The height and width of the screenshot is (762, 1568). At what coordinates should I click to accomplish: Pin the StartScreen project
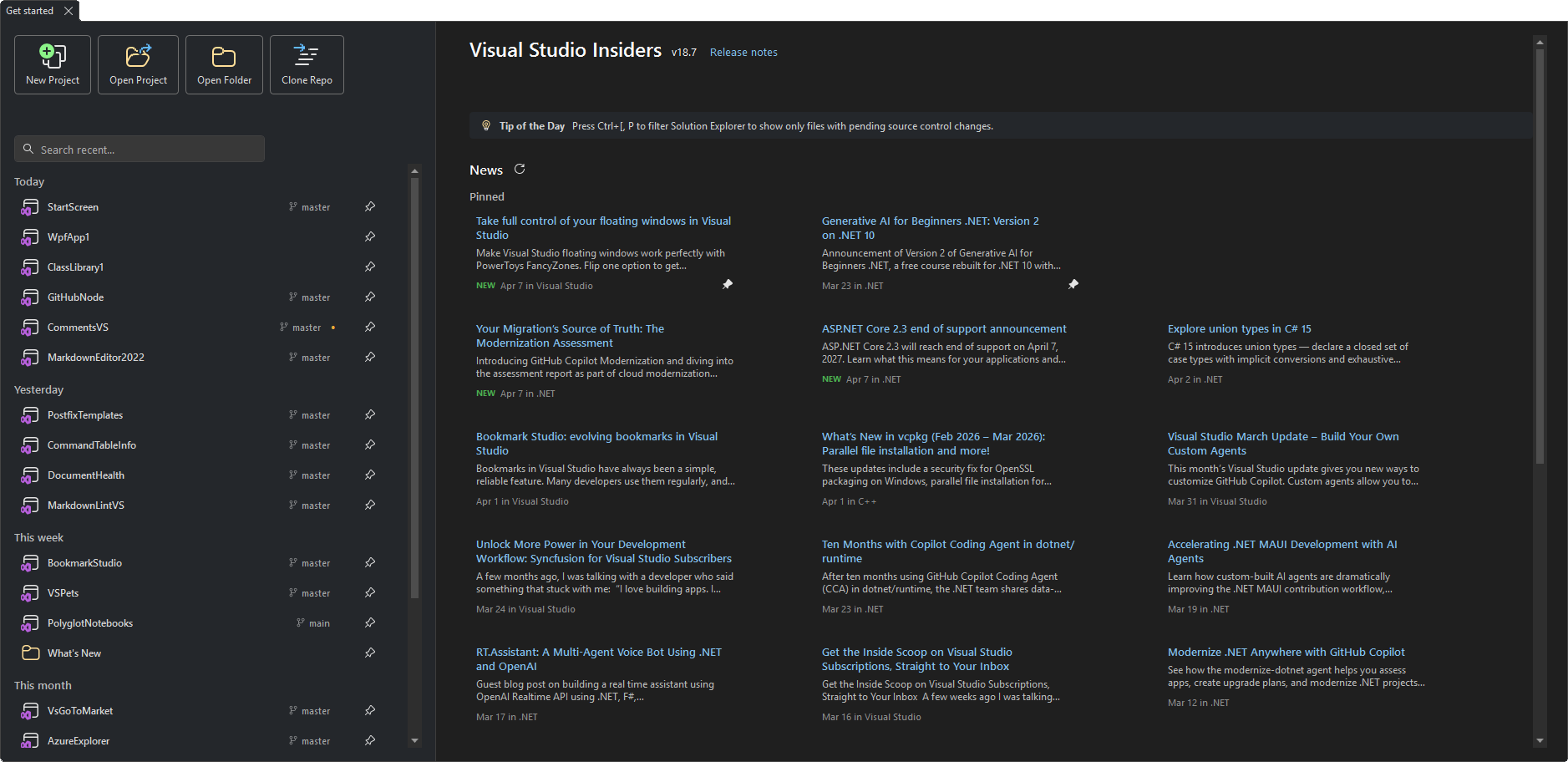(x=370, y=206)
